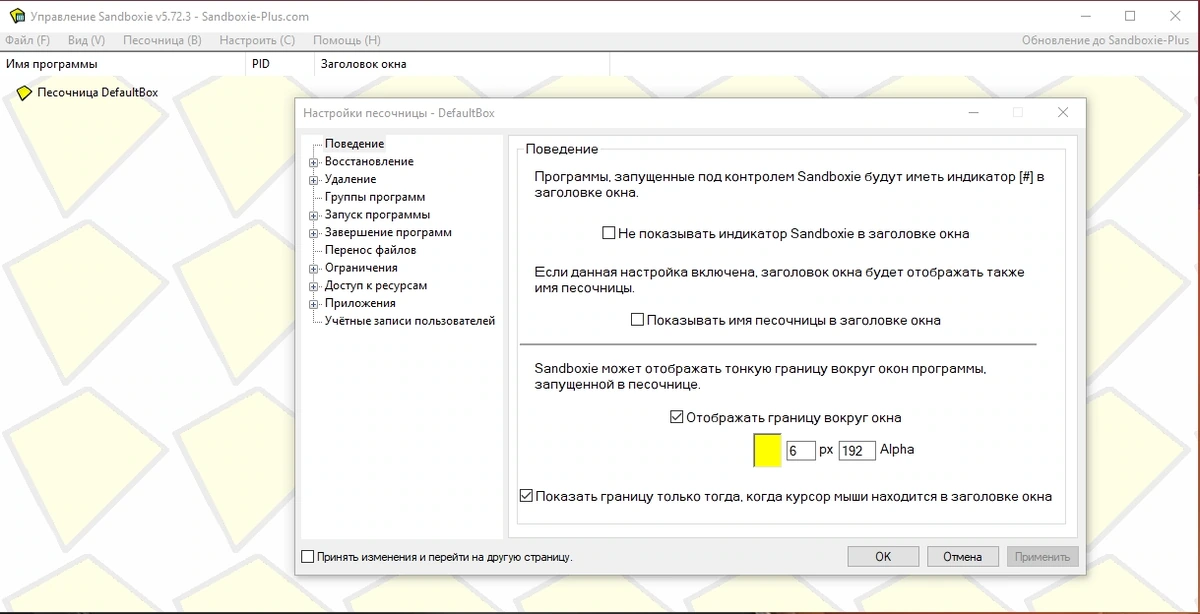Expand the Удаление tree node

pyautogui.click(x=314, y=180)
